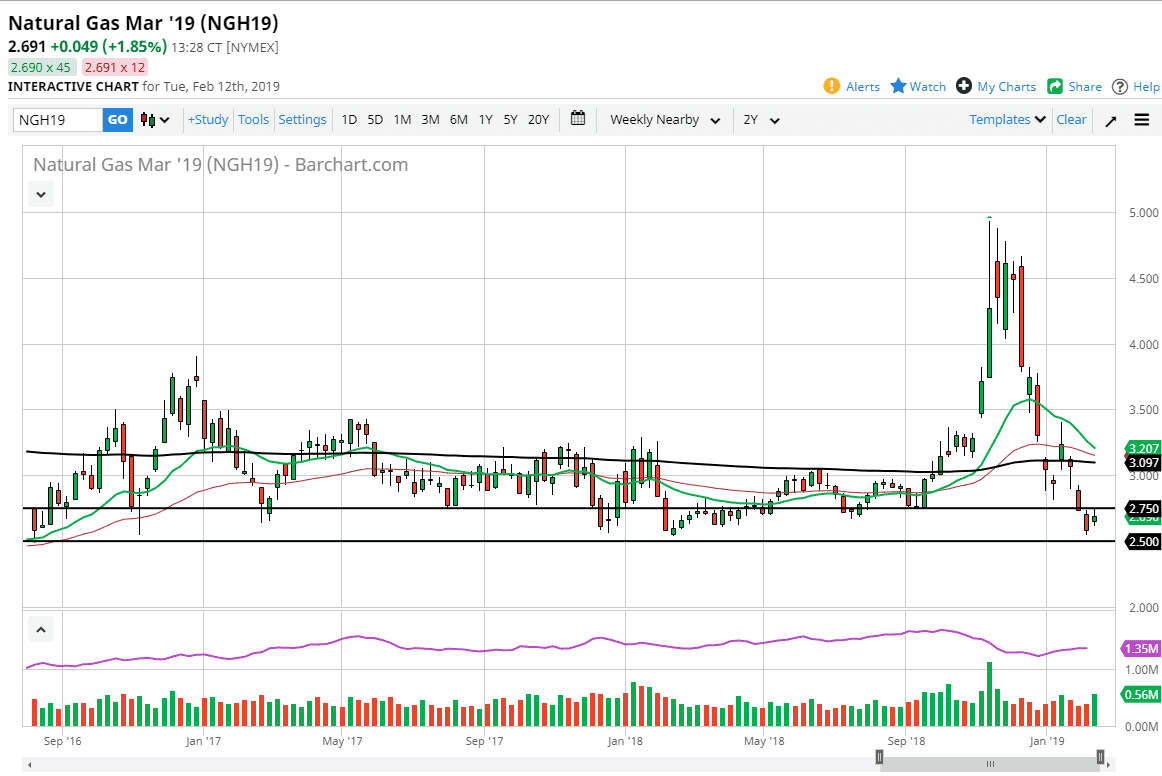
Task: Click the NGH19 symbol input field
Action: click(58, 120)
